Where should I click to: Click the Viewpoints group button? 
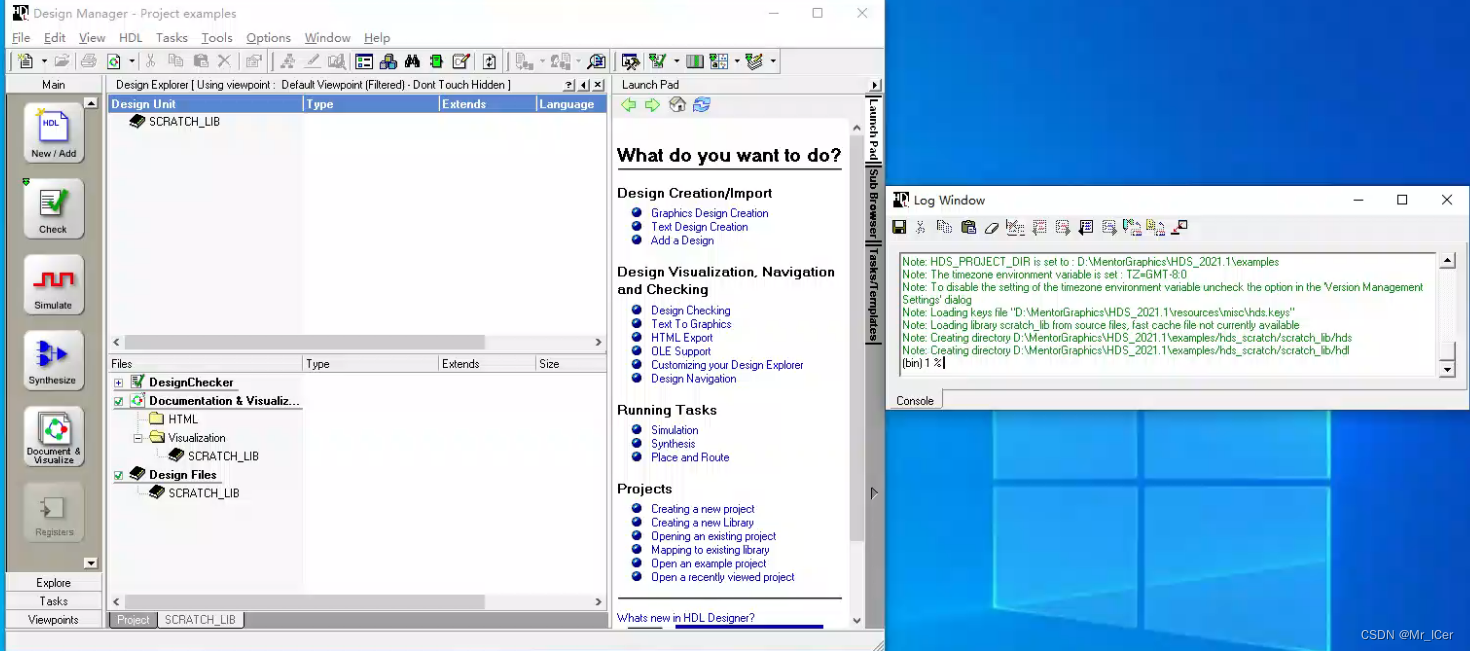tap(54, 620)
